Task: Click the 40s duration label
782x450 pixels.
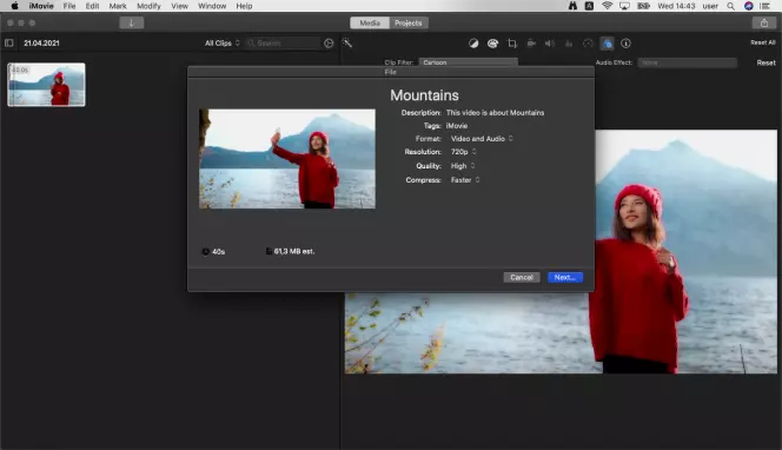Action: pos(218,252)
